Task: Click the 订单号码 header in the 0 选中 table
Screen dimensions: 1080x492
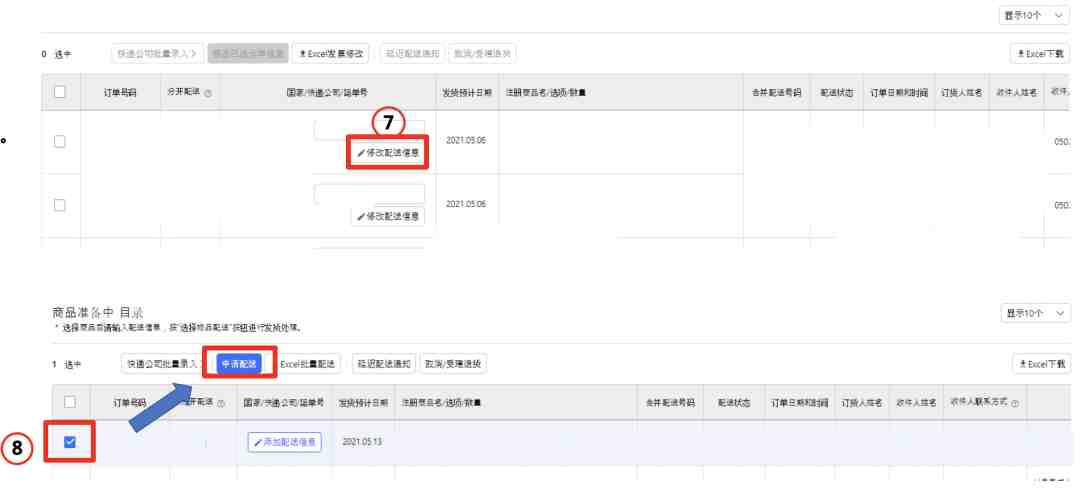Action: click(x=120, y=92)
